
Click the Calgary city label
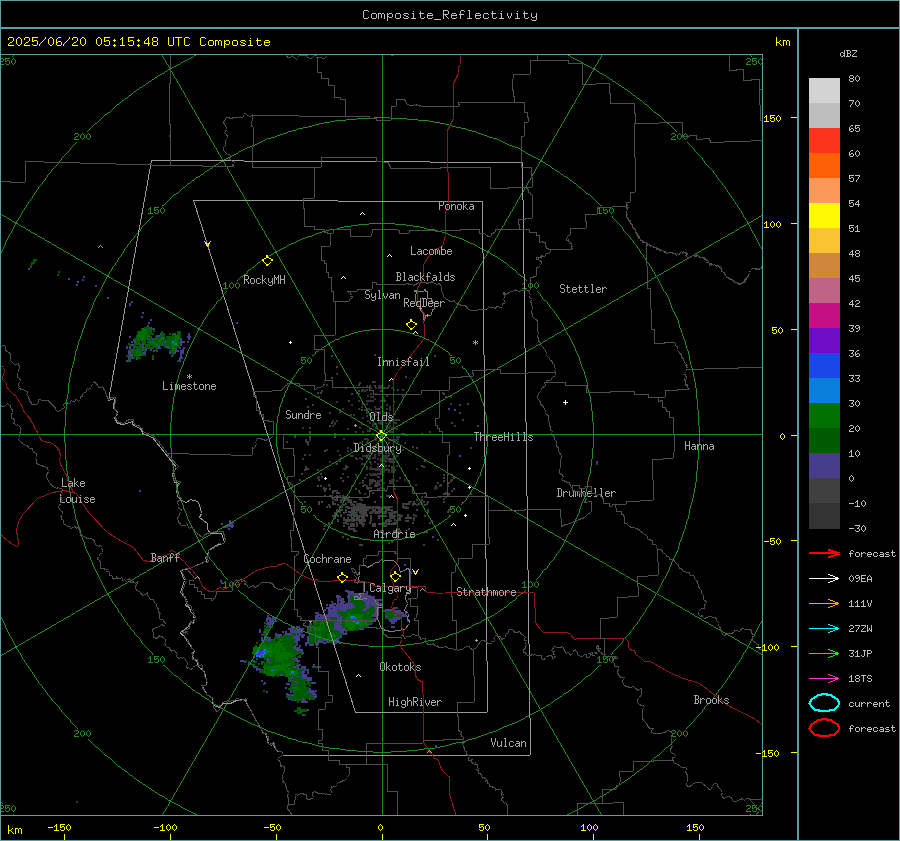390,588
